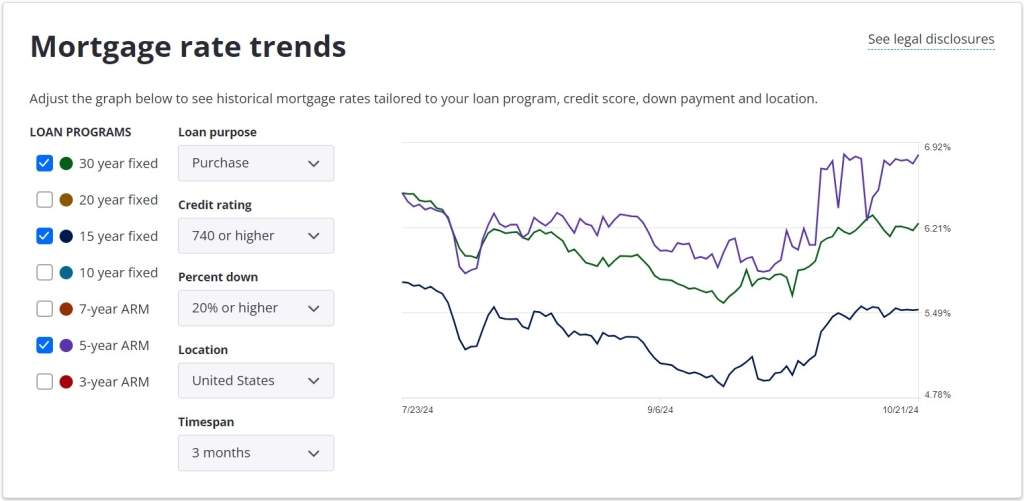Click the orange 20 year fixed dot

[x=66, y=200]
